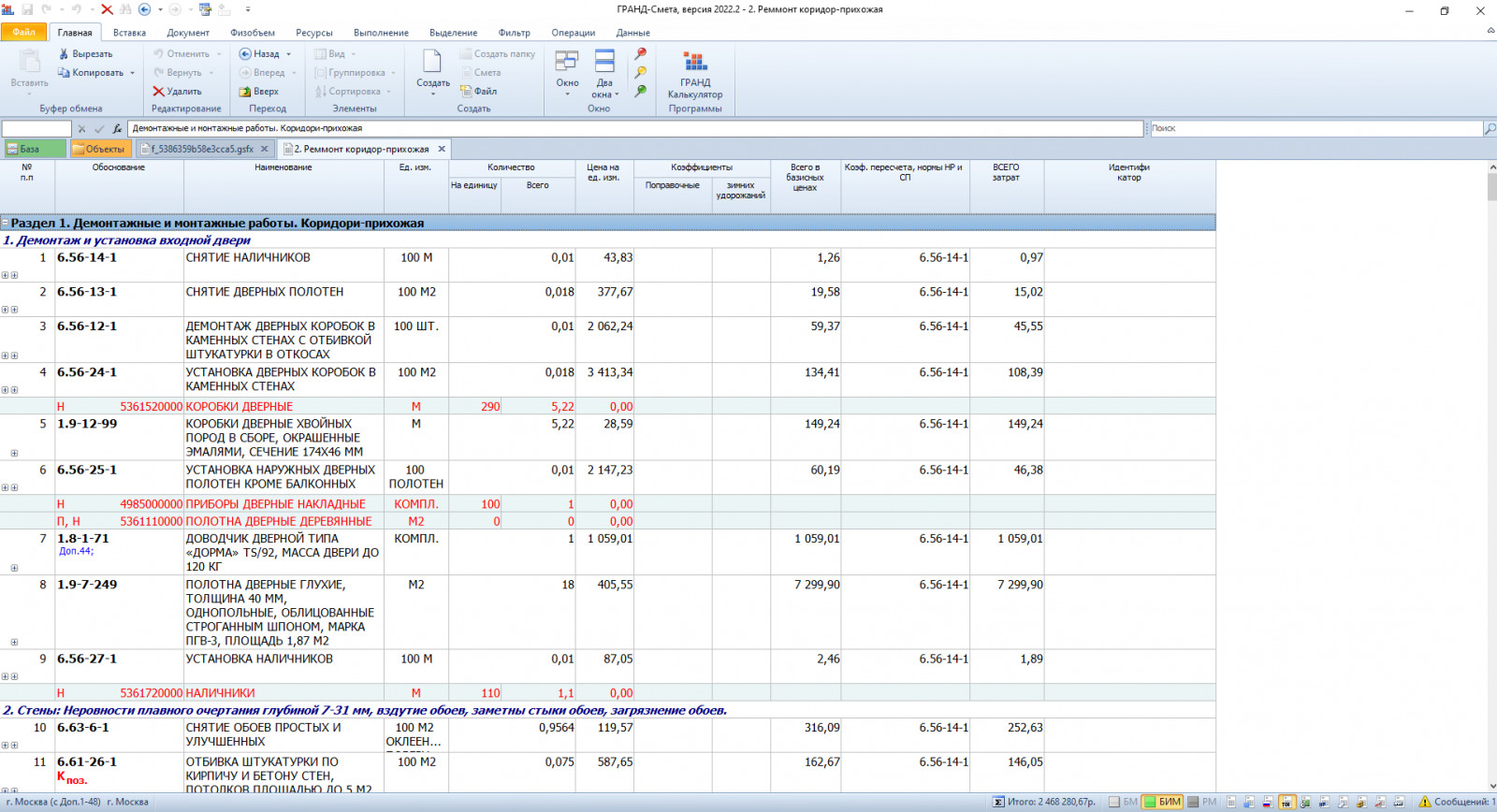Click the sigma Итого icon in status bar
The width and height of the screenshot is (1497, 812).
[x=998, y=803]
